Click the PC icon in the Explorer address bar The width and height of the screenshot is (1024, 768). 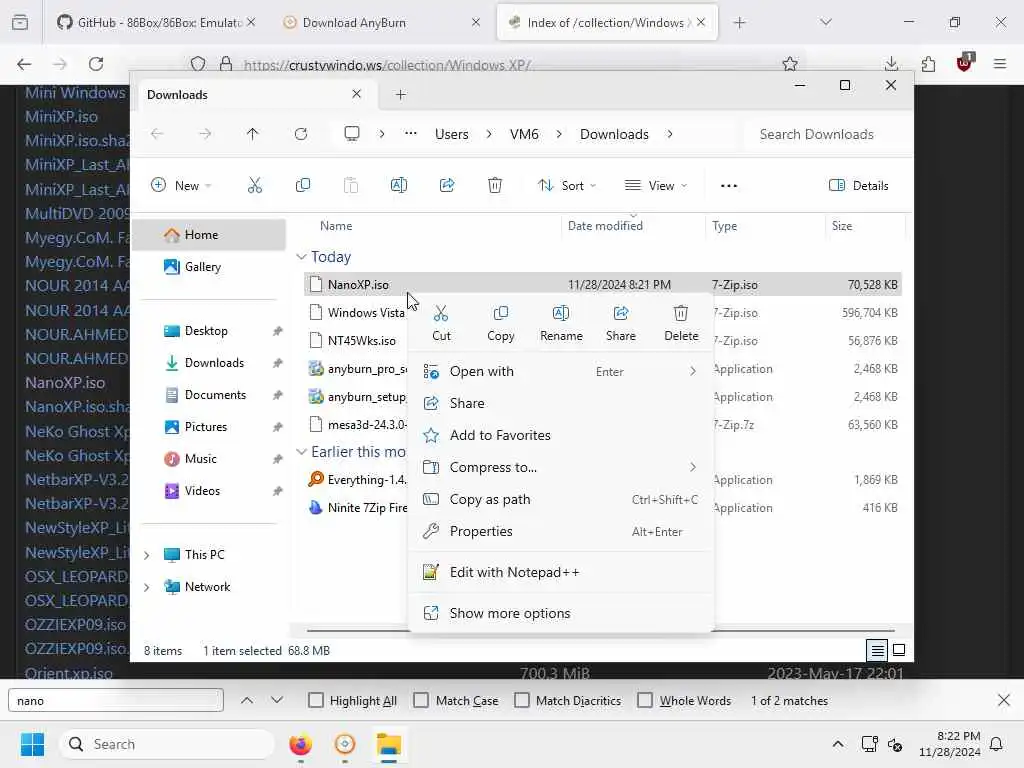click(352, 134)
